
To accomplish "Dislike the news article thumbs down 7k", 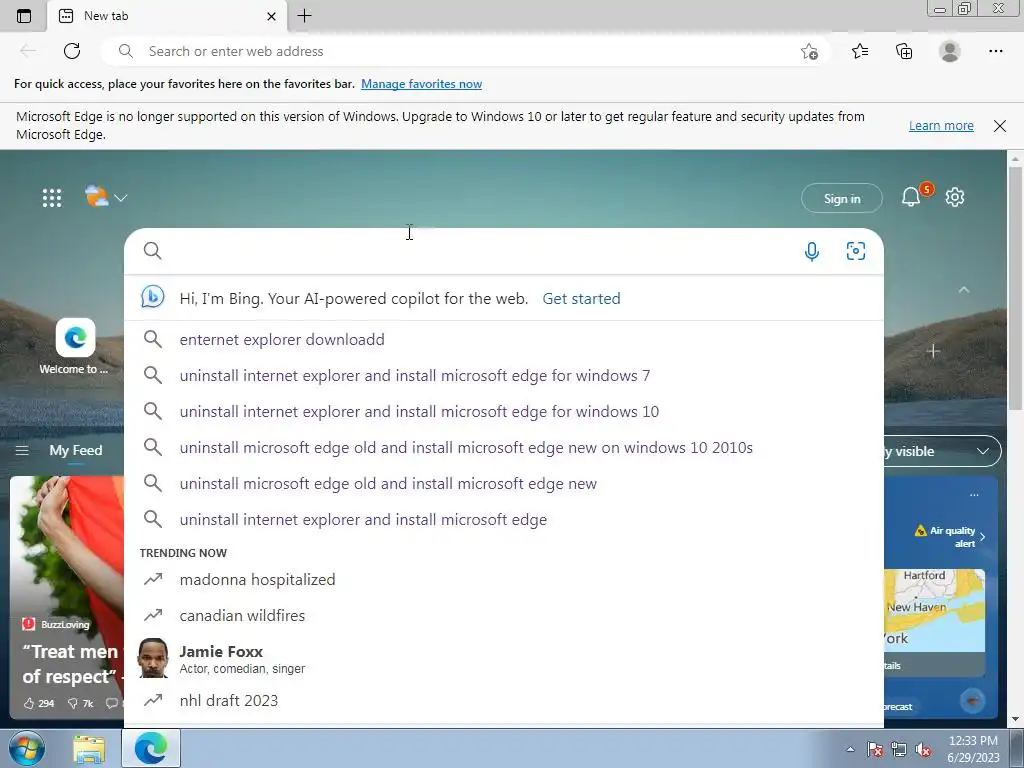I will pyautogui.click(x=80, y=703).
